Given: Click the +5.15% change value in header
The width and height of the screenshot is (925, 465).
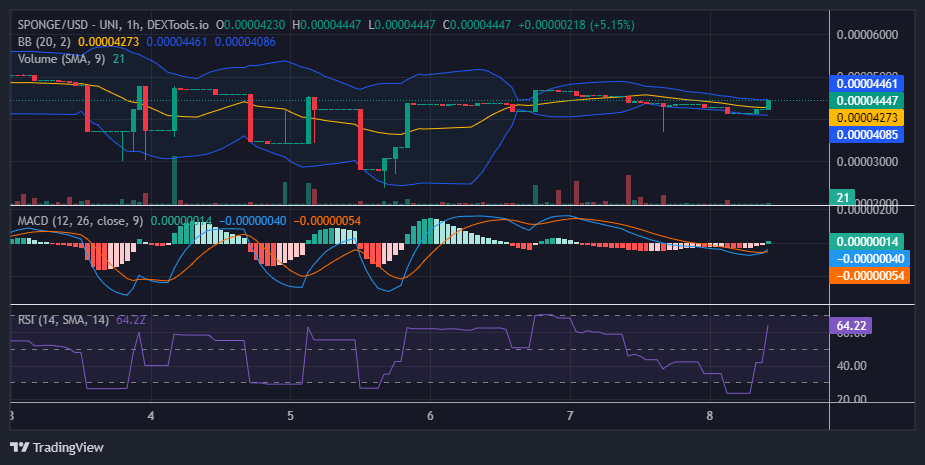Looking at the screenshot, I should 611,25.
